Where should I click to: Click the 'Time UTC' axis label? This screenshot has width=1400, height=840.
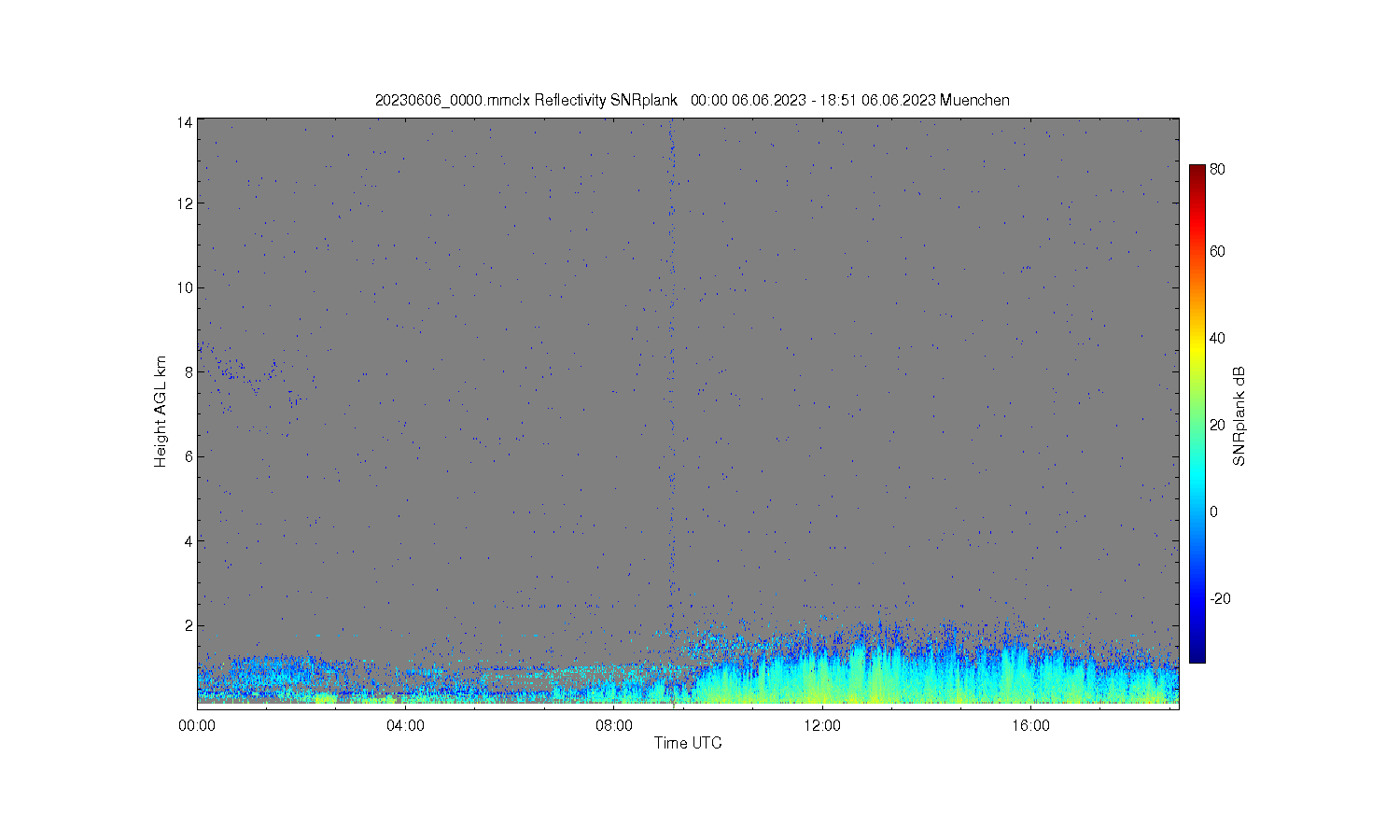[x=688, y=743]
